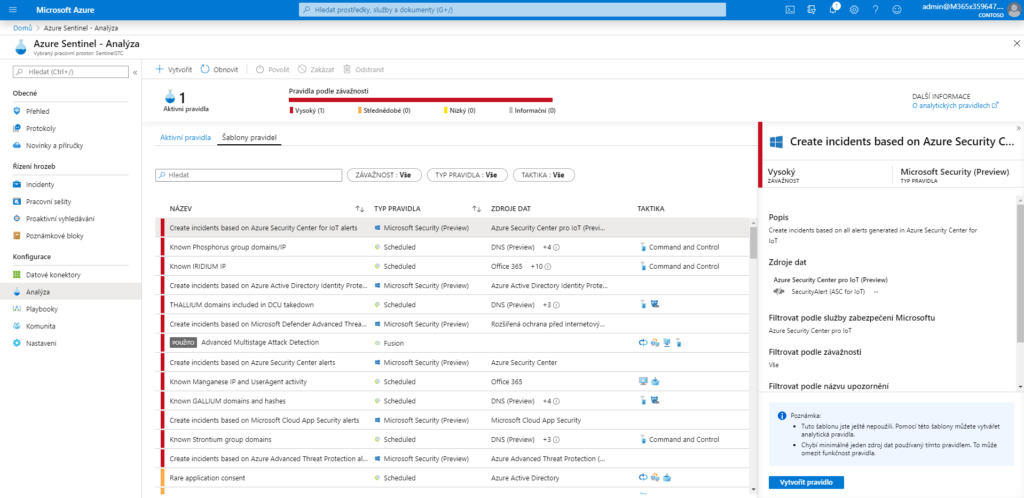Collapse the left navigation menu
Viewport: 1024px width, 498px height.
coord(135,72)
